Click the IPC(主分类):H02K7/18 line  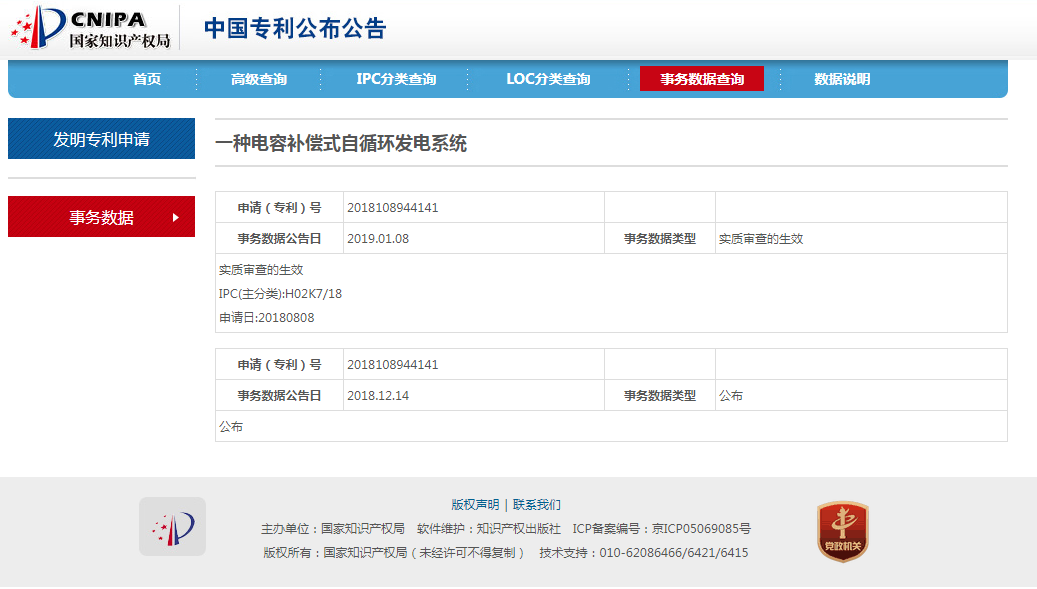pos(280,294)
